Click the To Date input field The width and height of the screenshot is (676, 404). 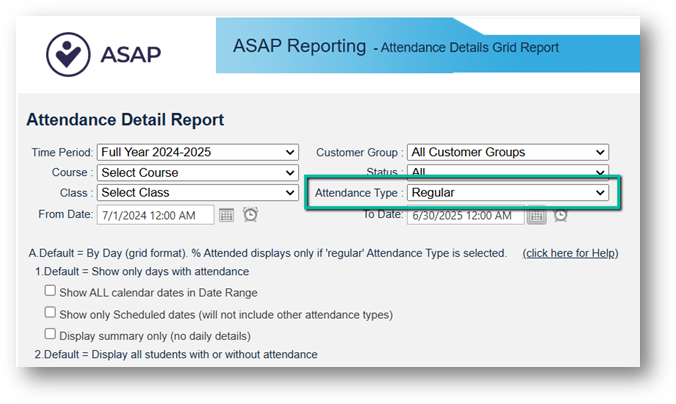466,216
